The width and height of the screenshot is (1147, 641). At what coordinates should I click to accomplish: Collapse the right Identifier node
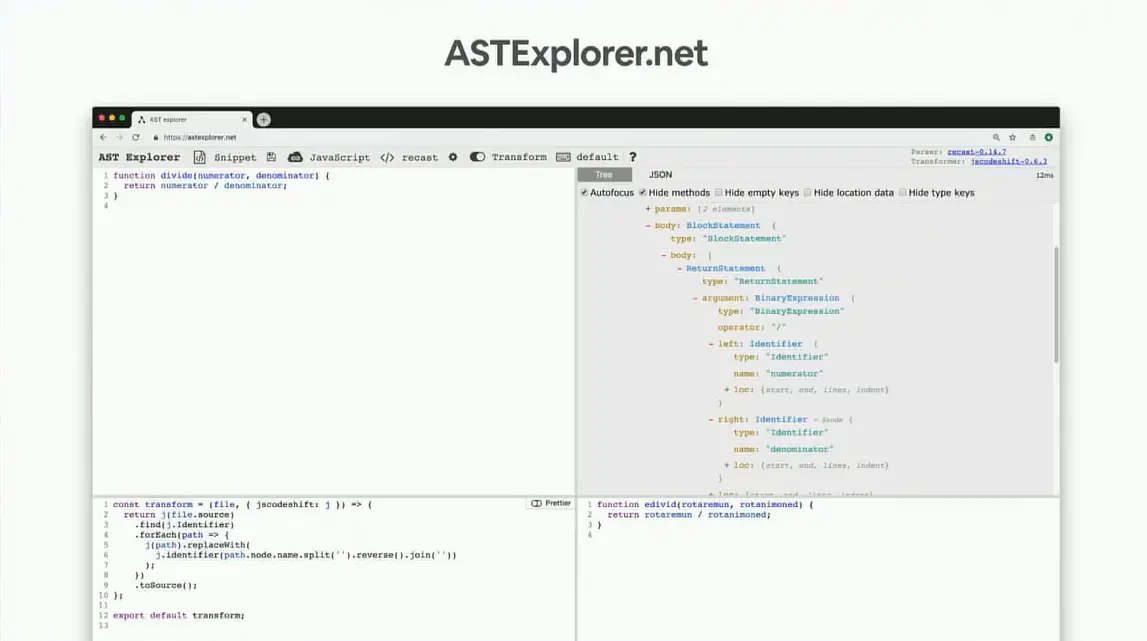pos(711,420)
